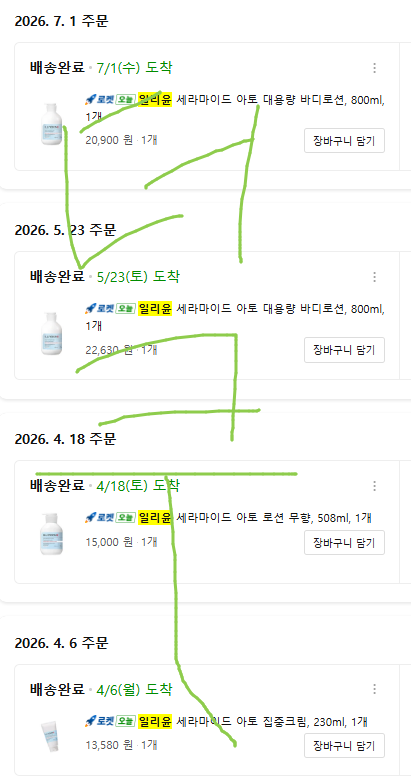Add the 15,000원 unscented lotion to cart
411x781 pixels.
pos(344,542)
